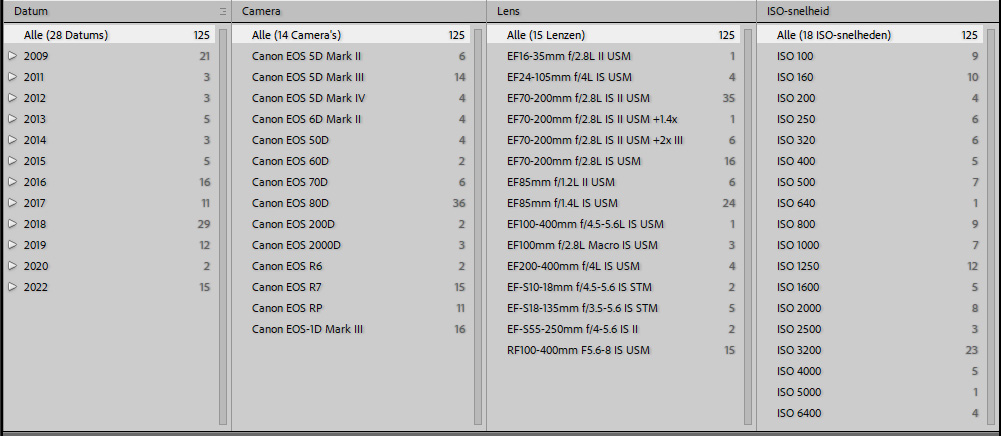1001x436 pixels.
Task: Select Canon EOS R7 in camera list
Action: pos(287,287)
